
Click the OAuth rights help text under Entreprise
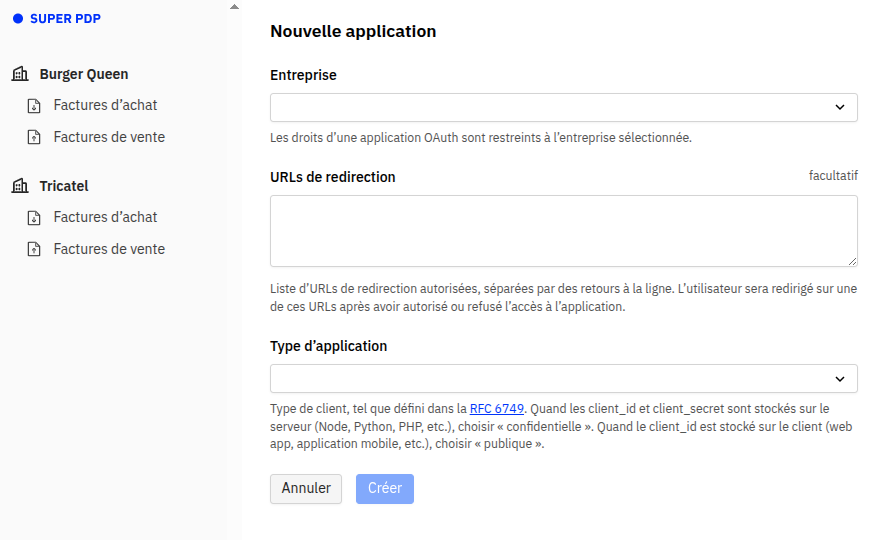[481, 137]
